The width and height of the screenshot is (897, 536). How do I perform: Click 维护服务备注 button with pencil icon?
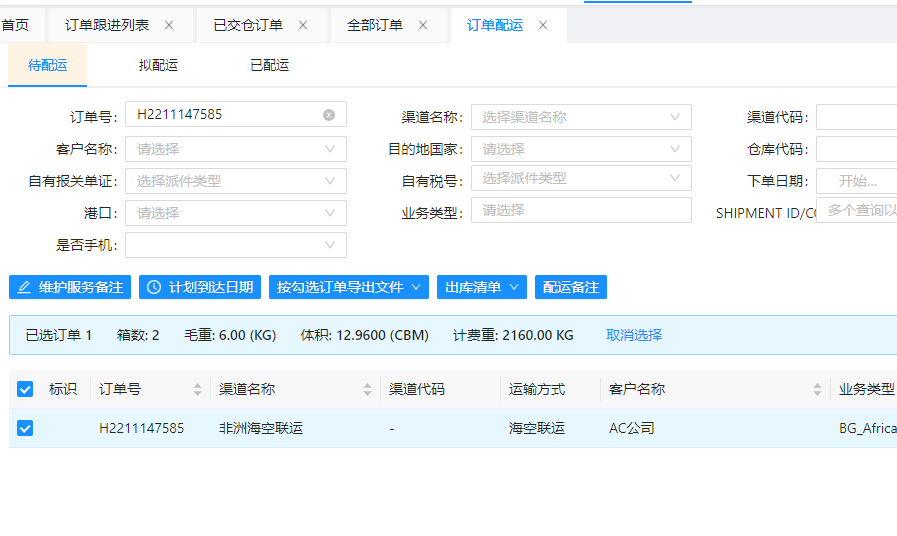pyautogui.click(x=70, y=287)
